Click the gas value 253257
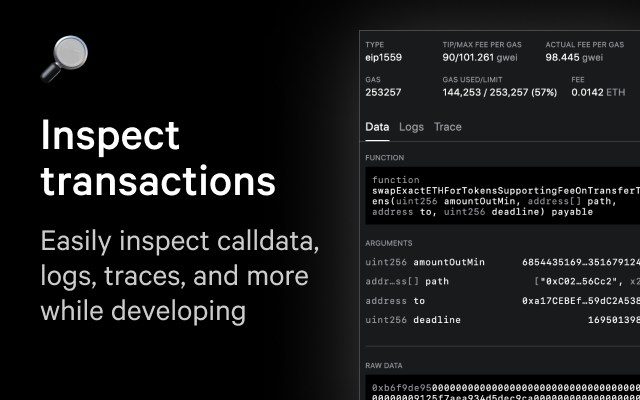Viewport: 640px width, 400px height. tap(383, 92)
